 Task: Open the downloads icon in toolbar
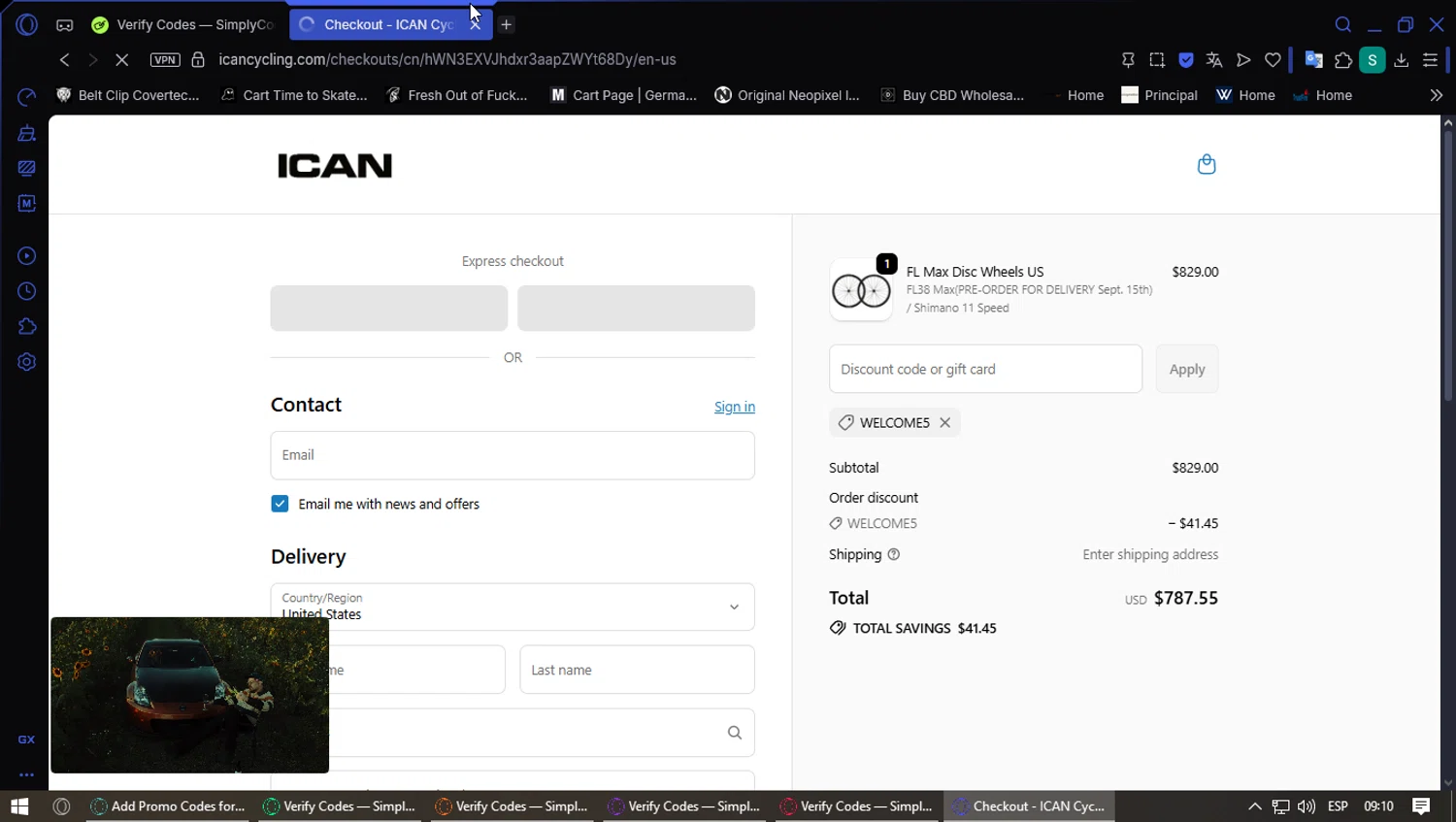(x=1402, y=60)
